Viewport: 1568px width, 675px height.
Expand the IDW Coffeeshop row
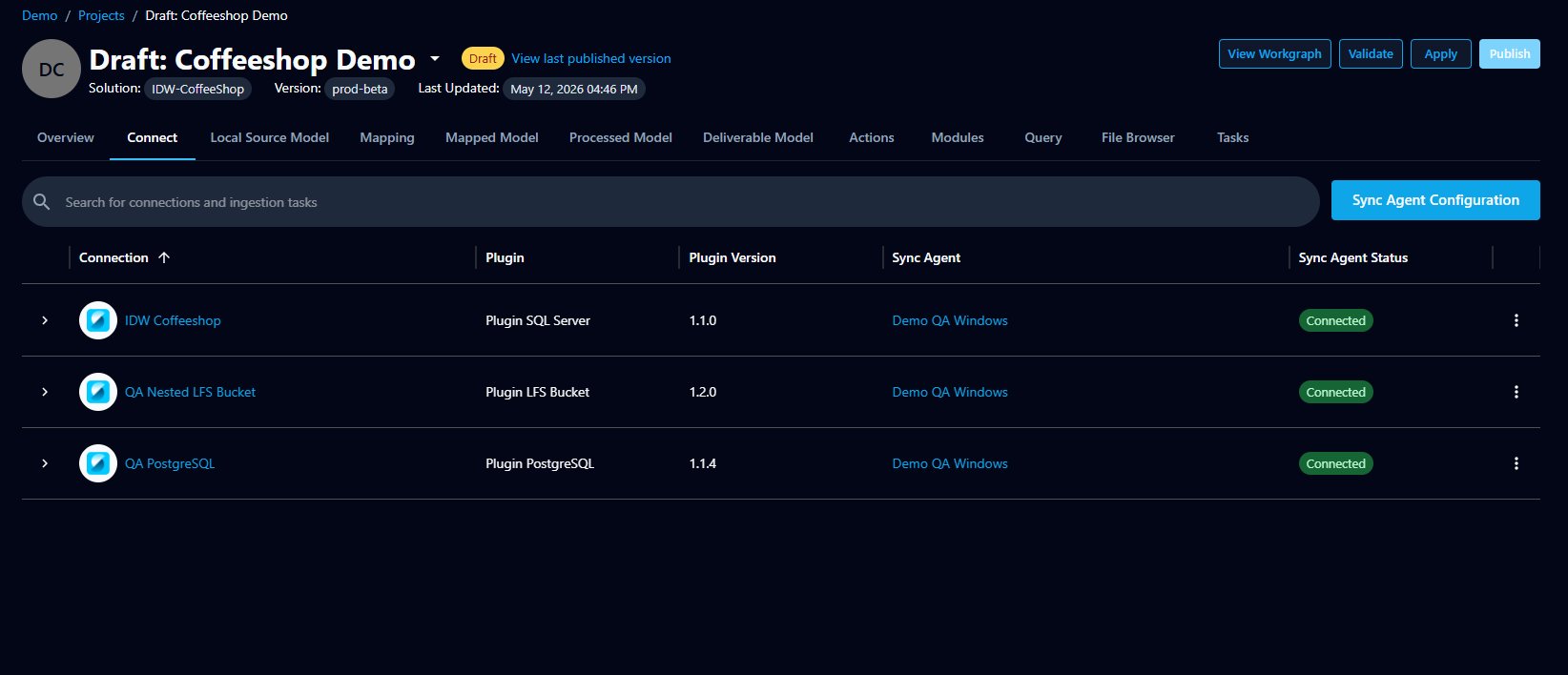(x=45, y=320)
